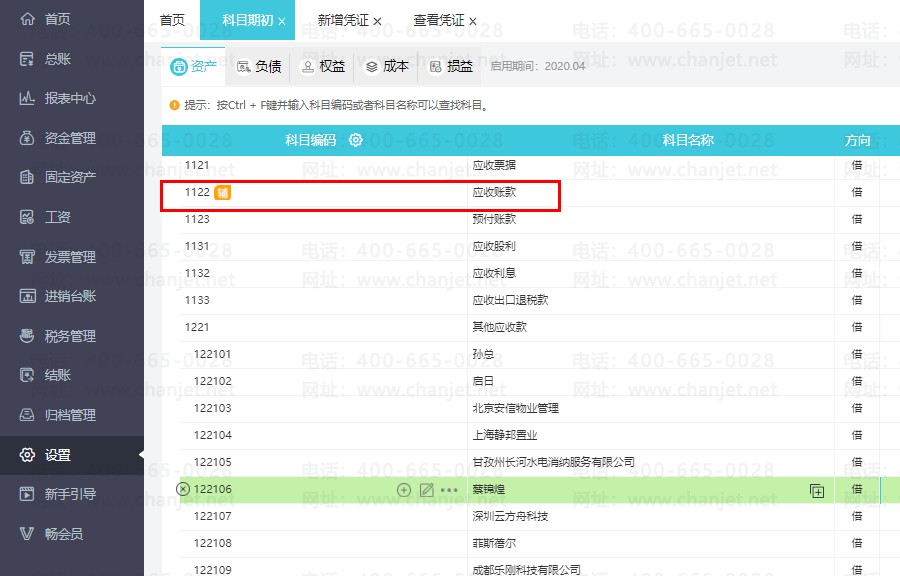Open 进销台账 icon in sidebar
900x576 pixels.
27,296
